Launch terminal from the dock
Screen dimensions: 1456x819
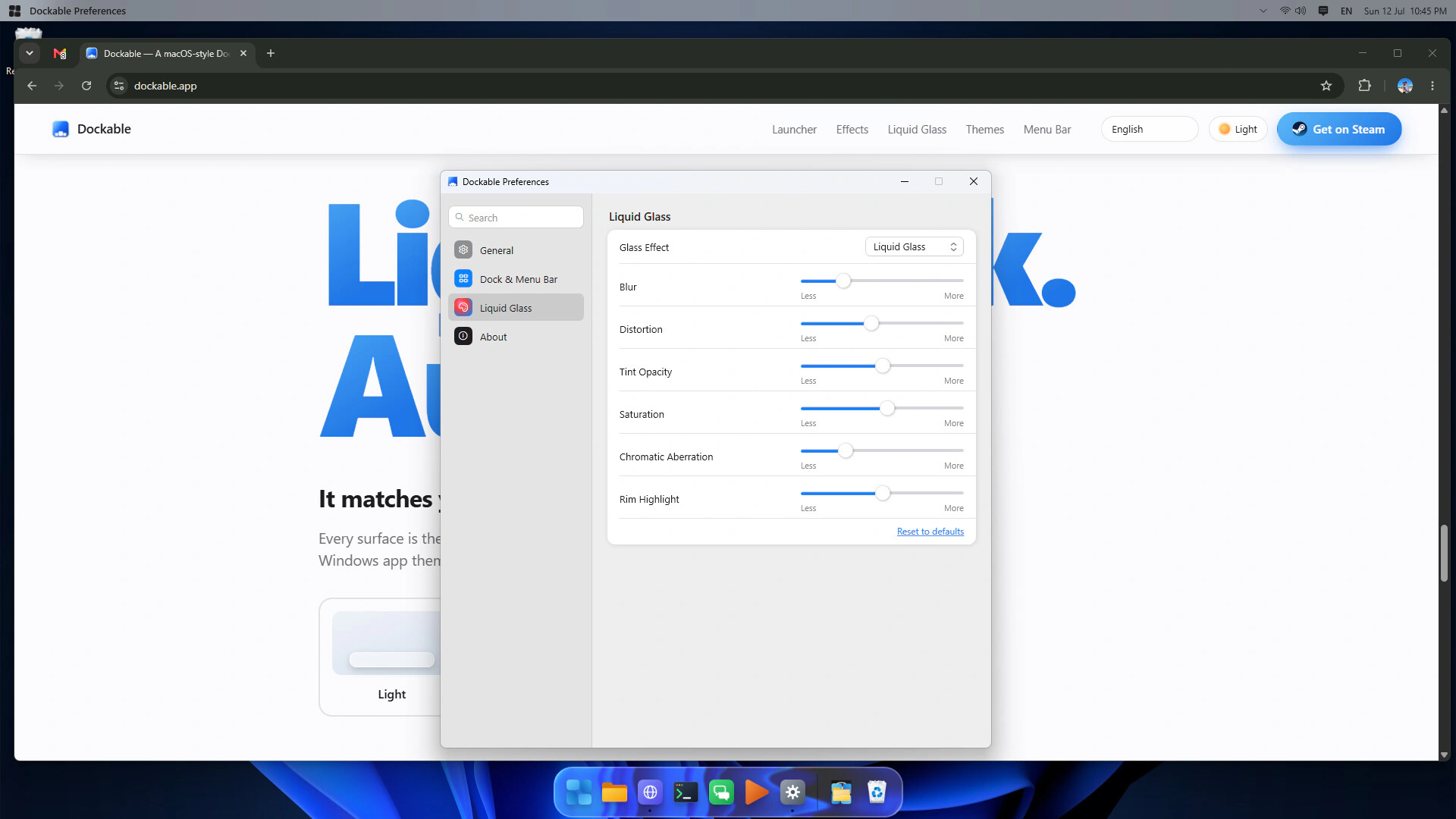point(686,792)
